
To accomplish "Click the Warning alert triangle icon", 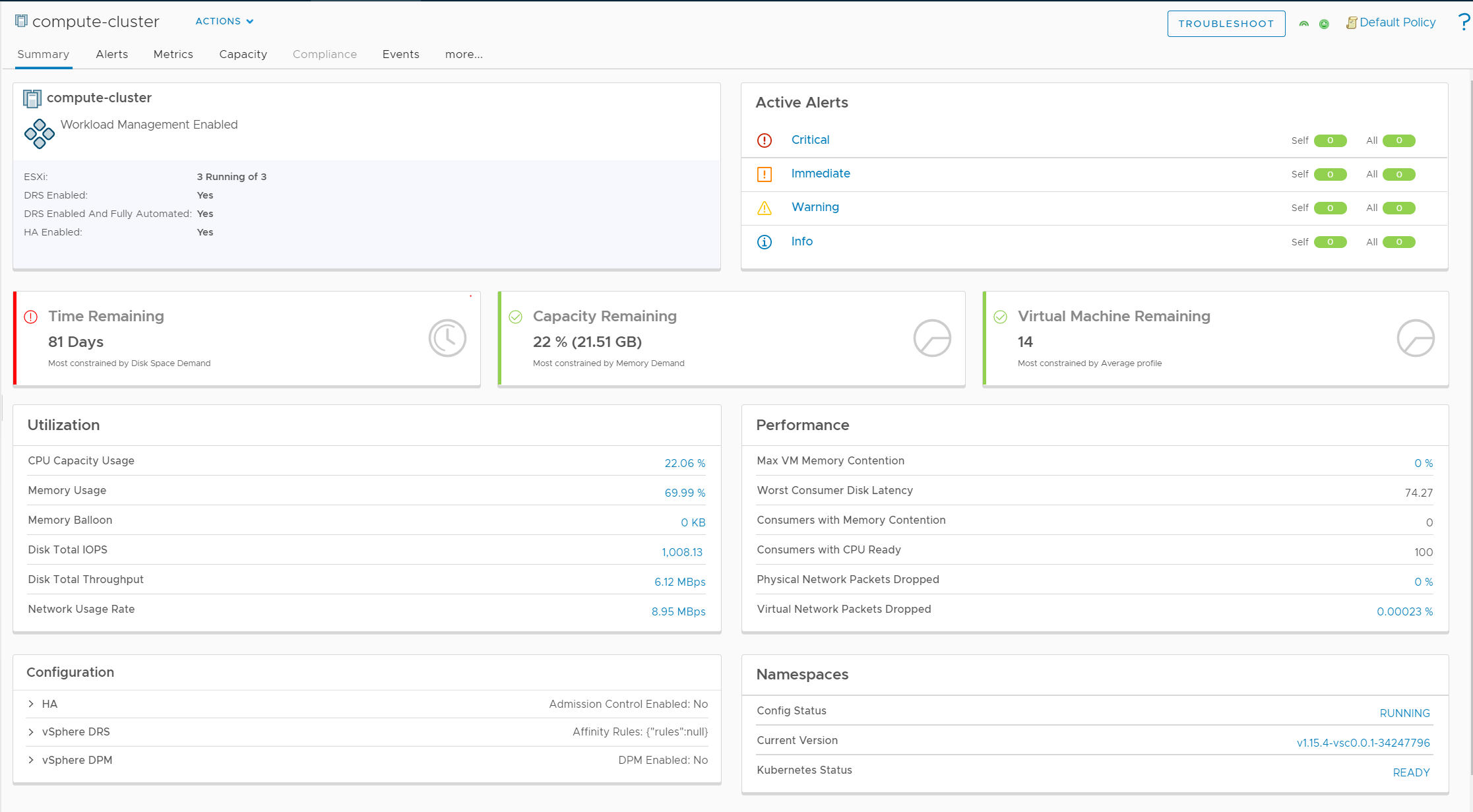I will pos(764,207).
